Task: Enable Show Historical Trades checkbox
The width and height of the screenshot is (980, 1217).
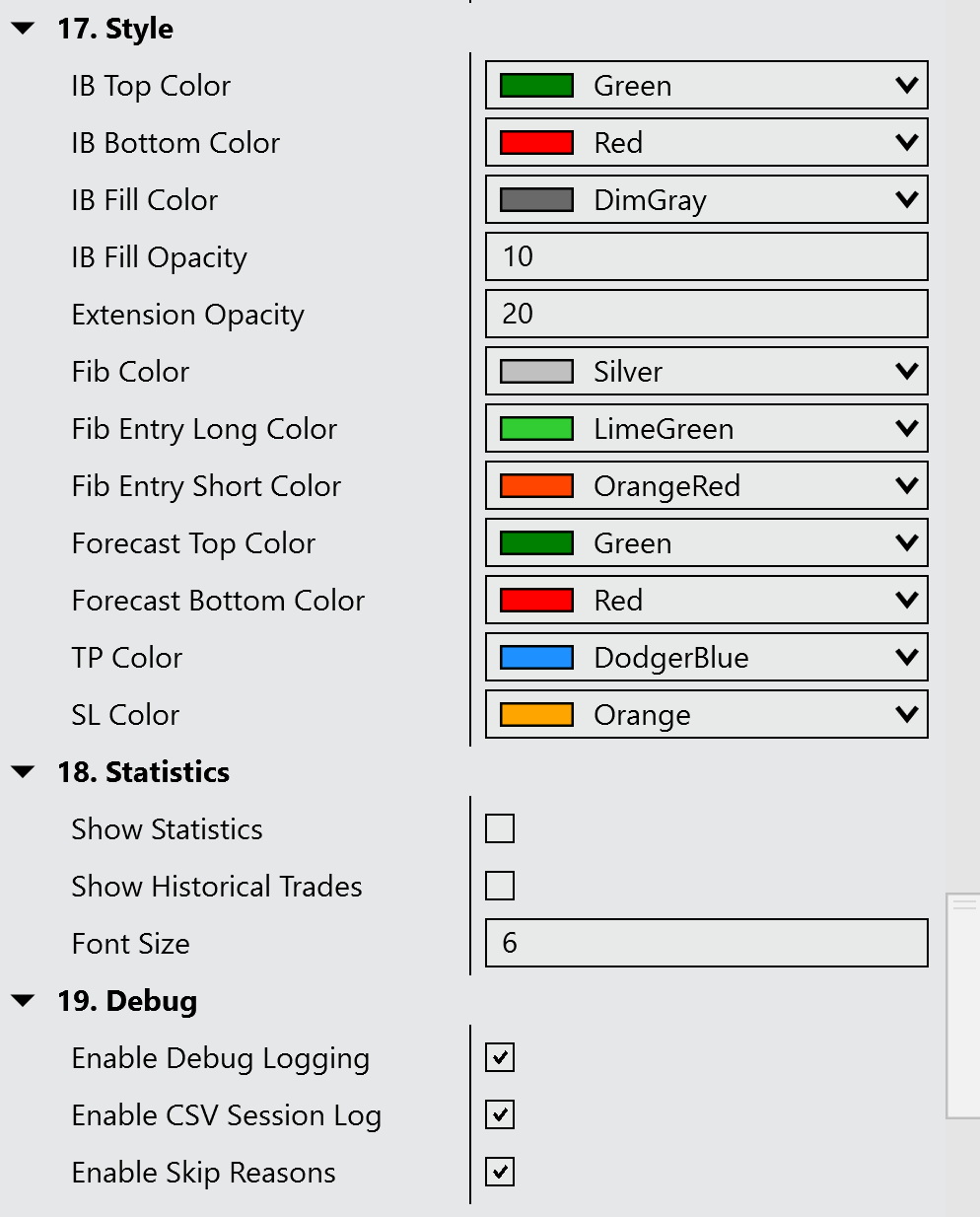Action: click(x=500, y=886)
